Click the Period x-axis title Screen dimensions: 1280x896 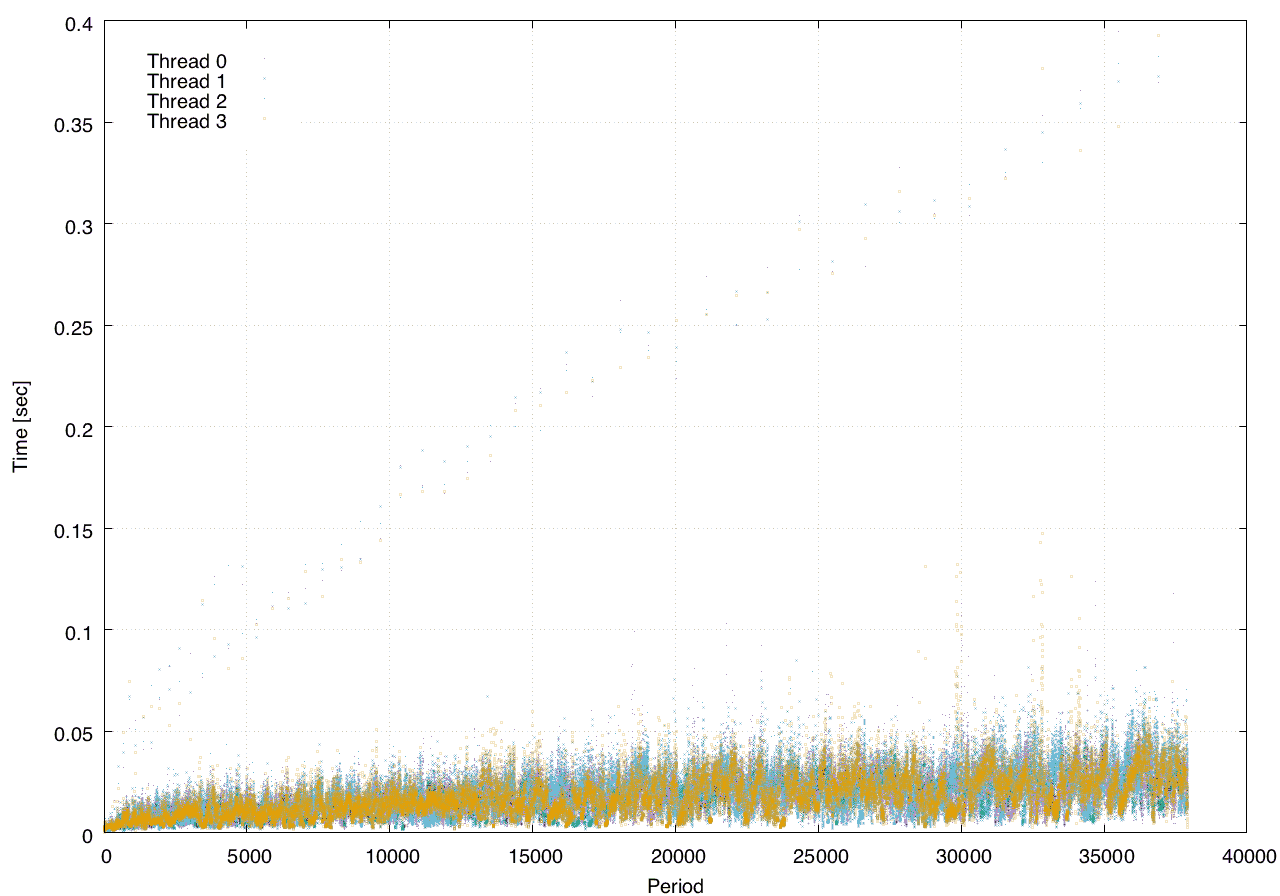675,885
